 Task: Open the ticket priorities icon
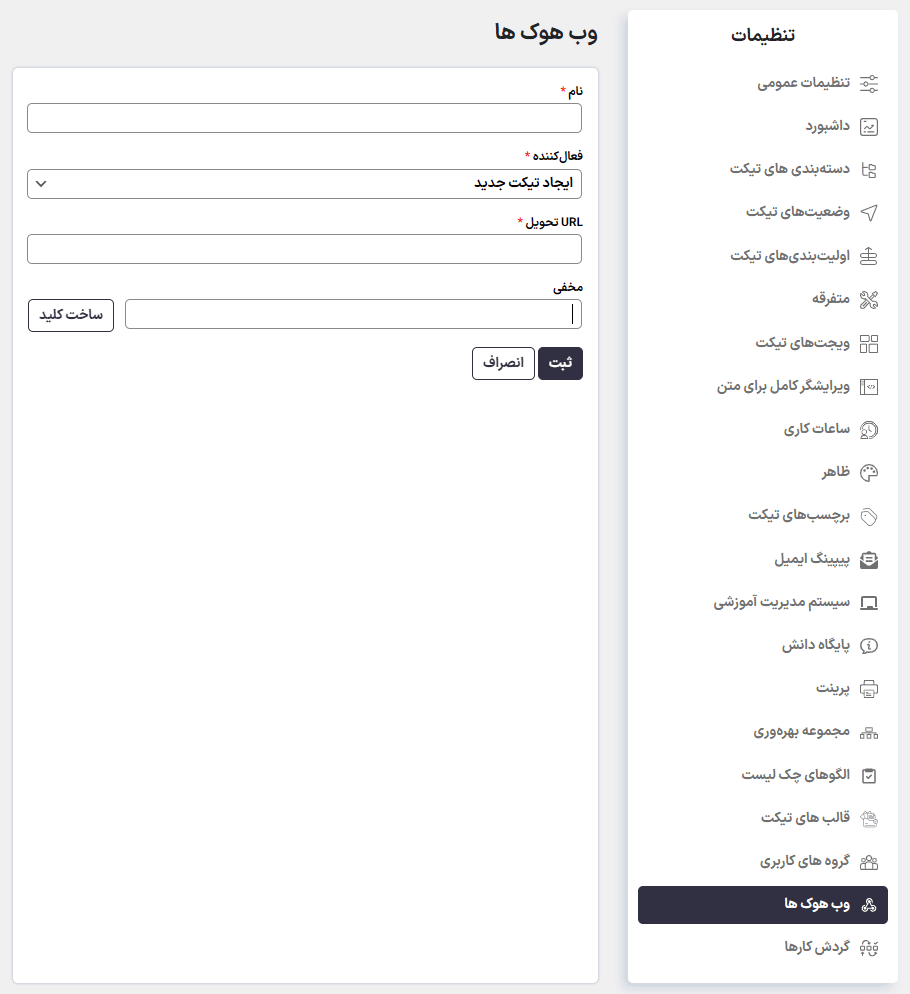pos(870,254)
